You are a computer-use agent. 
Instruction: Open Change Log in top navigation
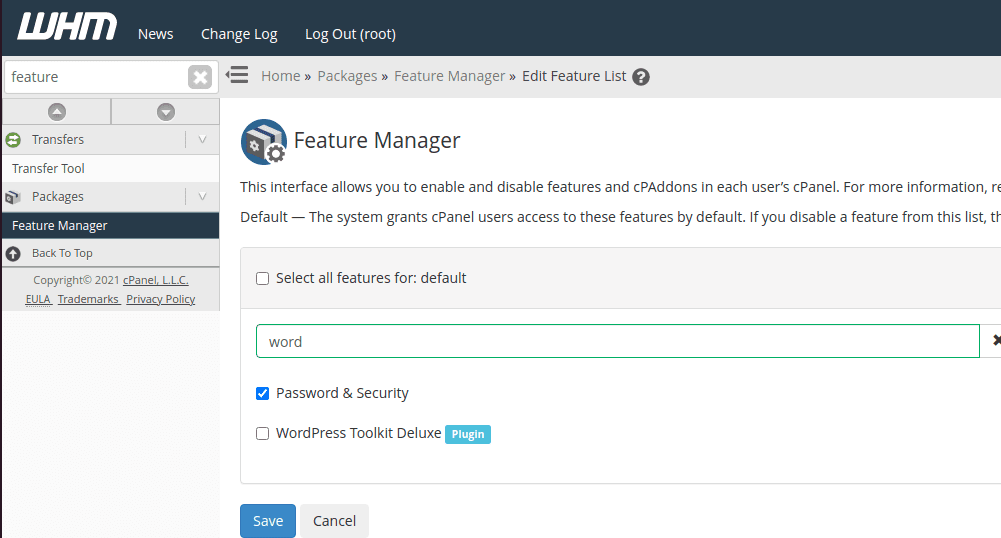click(x=239, y=34)
